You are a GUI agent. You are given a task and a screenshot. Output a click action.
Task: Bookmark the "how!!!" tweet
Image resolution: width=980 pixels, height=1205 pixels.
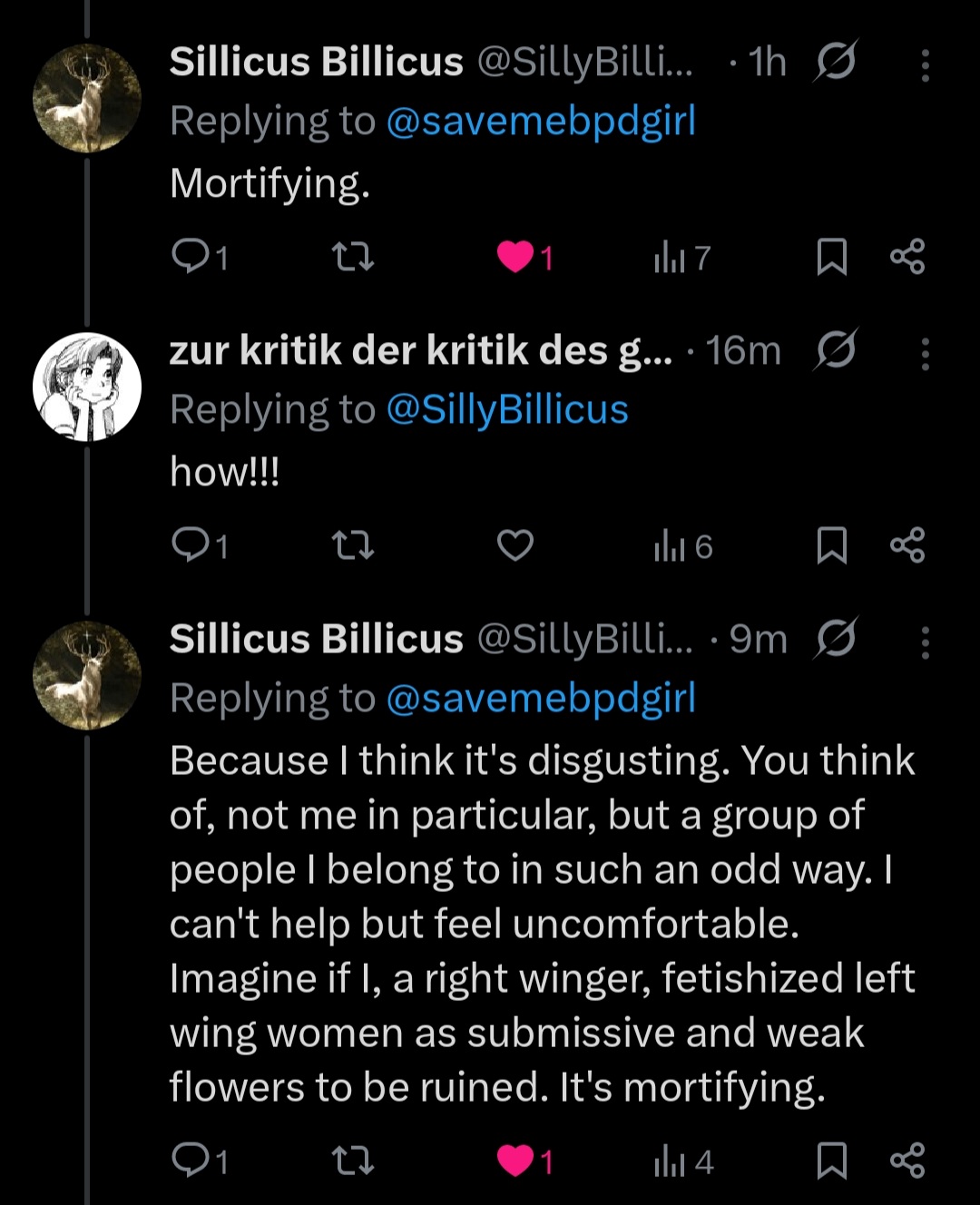(x=831, y=545)
